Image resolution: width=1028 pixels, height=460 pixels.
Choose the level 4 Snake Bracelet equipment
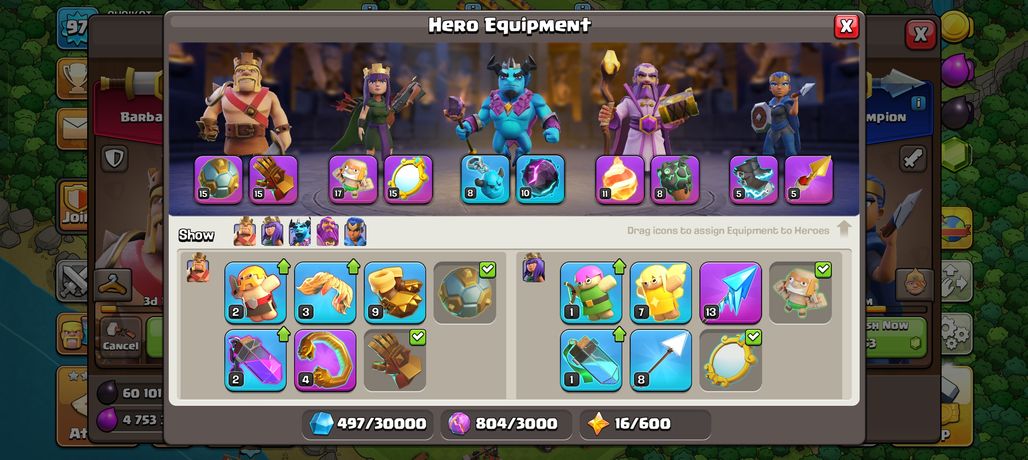point(325,360)
